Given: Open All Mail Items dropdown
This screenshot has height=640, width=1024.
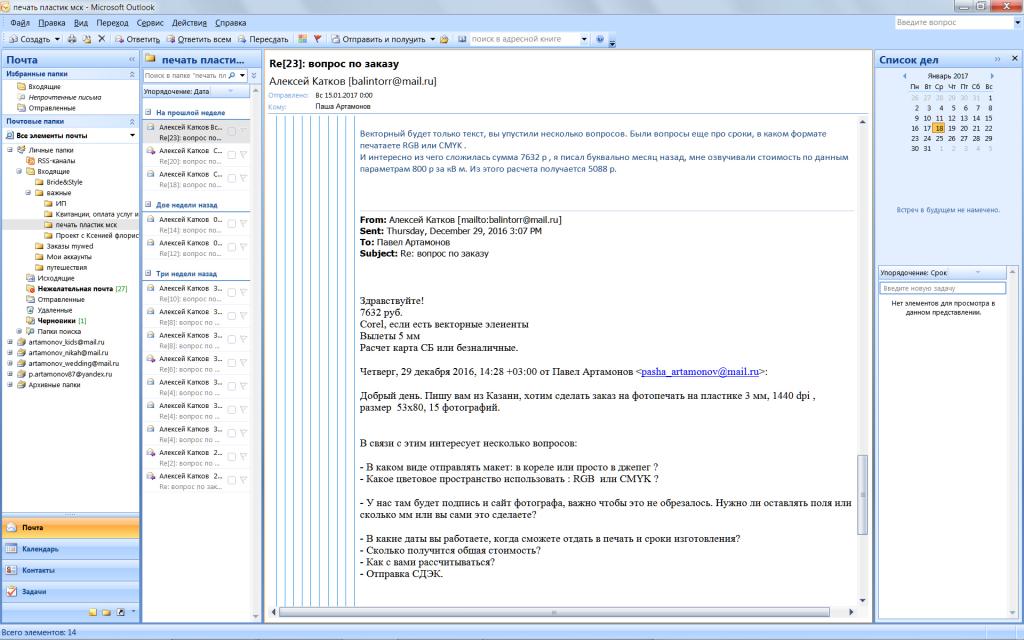Looking at the screenshot, I should point(133,136).
